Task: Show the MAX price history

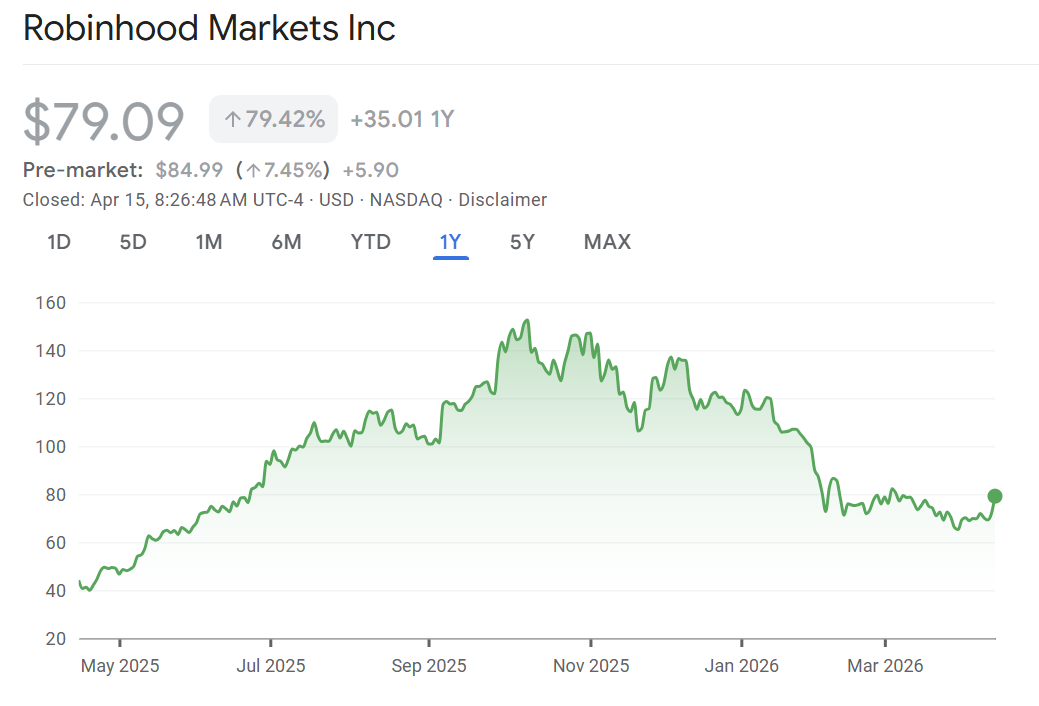Action: pos(607,242)
